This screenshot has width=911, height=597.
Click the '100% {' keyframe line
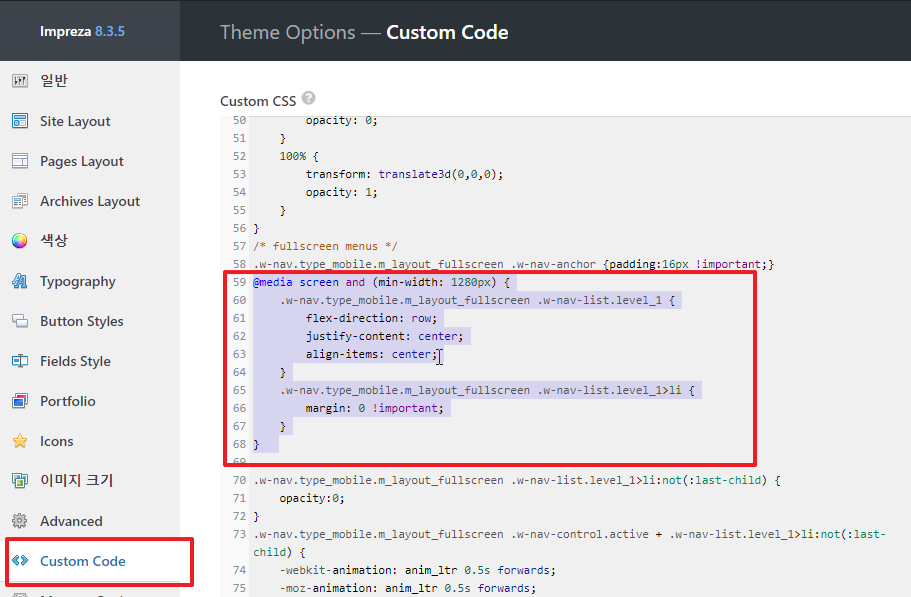pyautogui.click(x=299, y=156)
